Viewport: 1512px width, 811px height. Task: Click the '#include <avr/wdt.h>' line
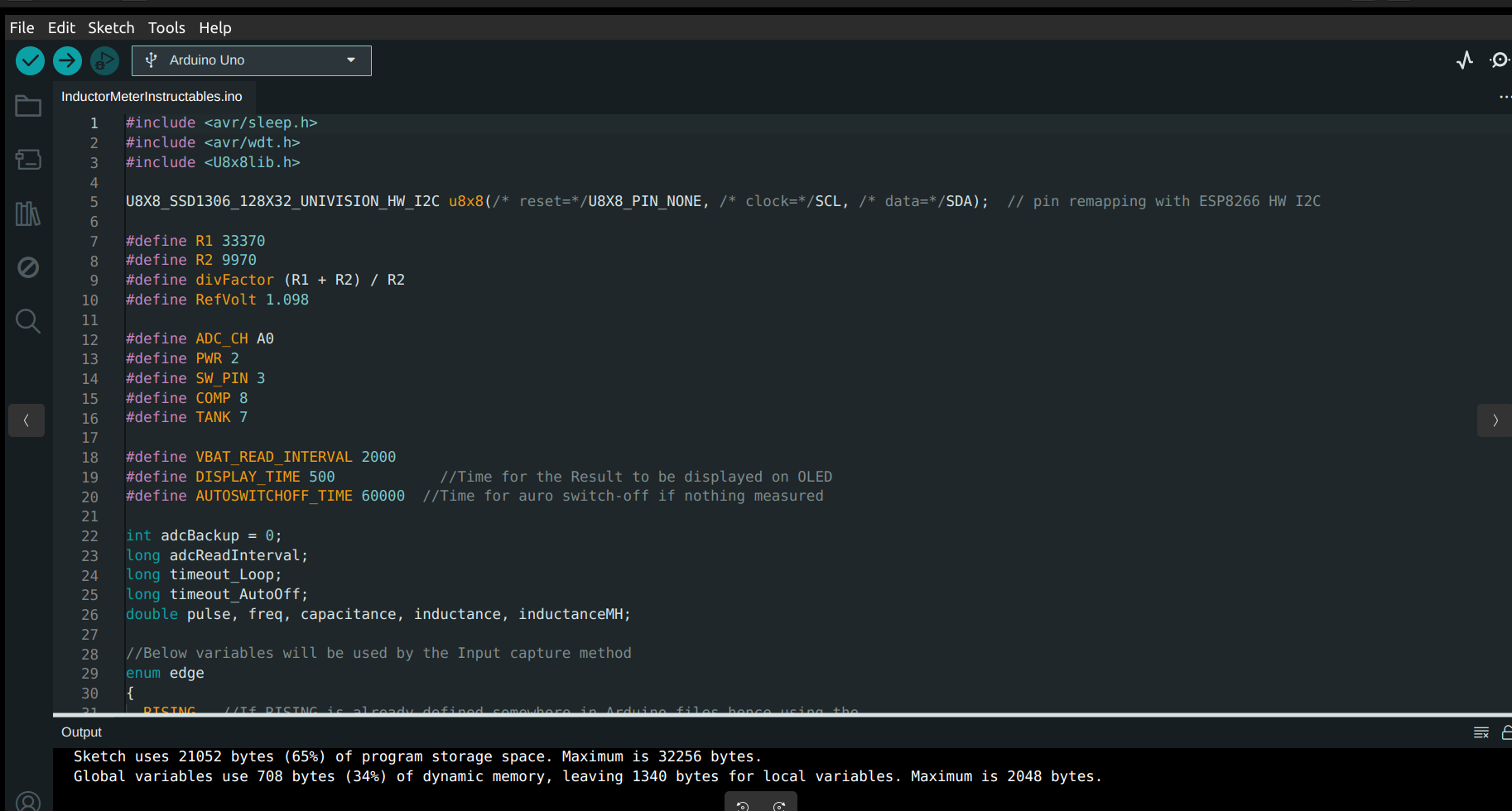tap(213, 142)
